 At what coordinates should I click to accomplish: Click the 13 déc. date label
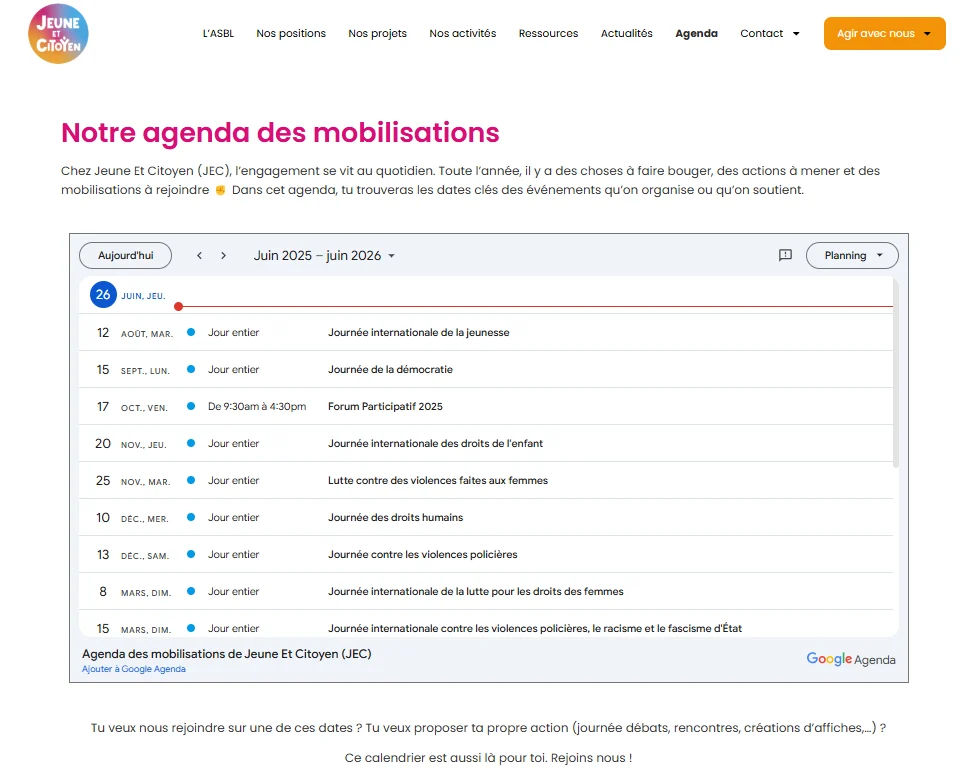coord(133,554)
